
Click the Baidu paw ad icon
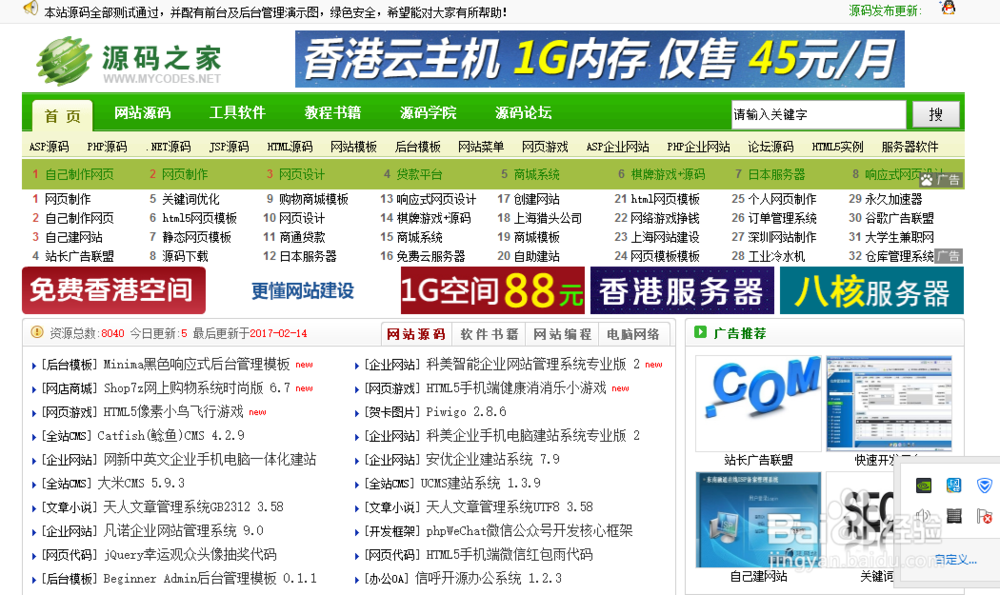(926, 180)
